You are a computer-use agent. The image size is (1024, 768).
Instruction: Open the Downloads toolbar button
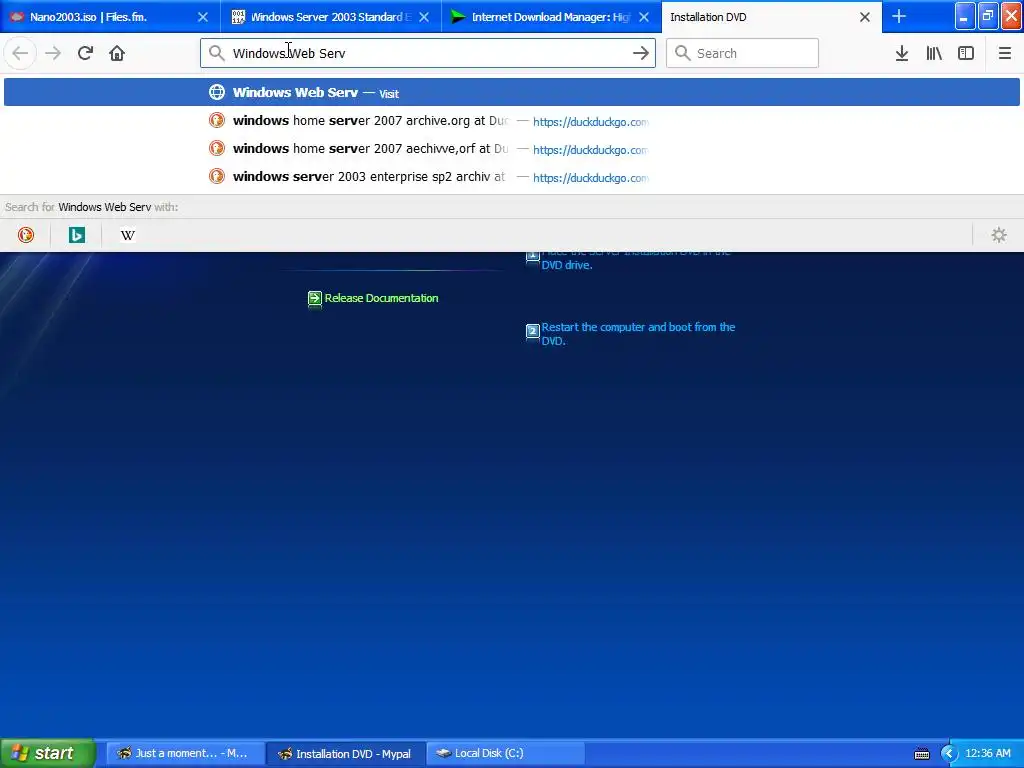[x=902, y=53]
